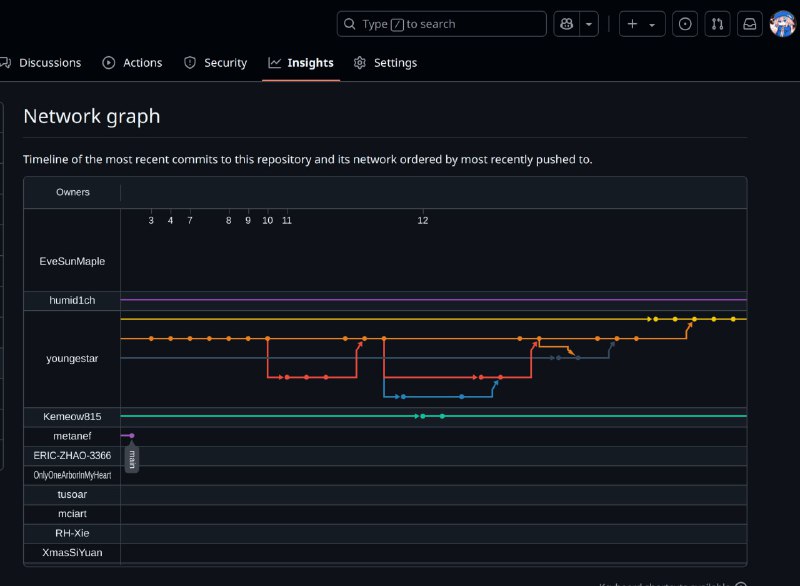Select the purple commit dot on metanef row
Image resolution: width=800 pixels, height=586 pixels.
131,435
